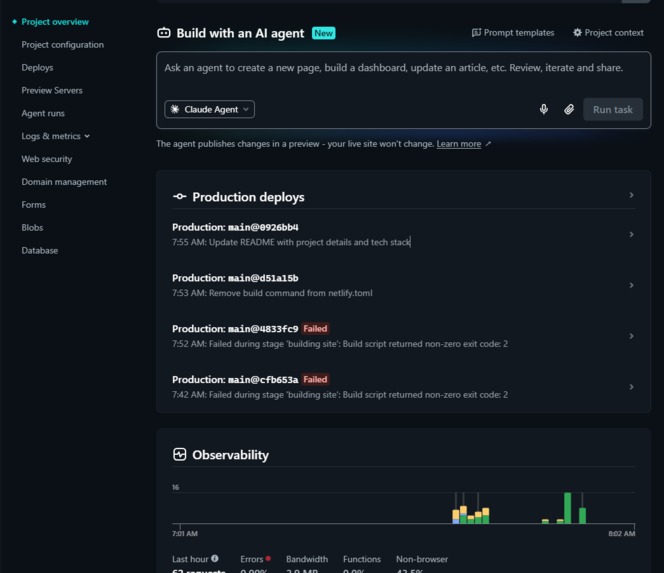664x573 pixels.
Task: Click 'Production: main@4833fc9' title
Action: point(235,329)
